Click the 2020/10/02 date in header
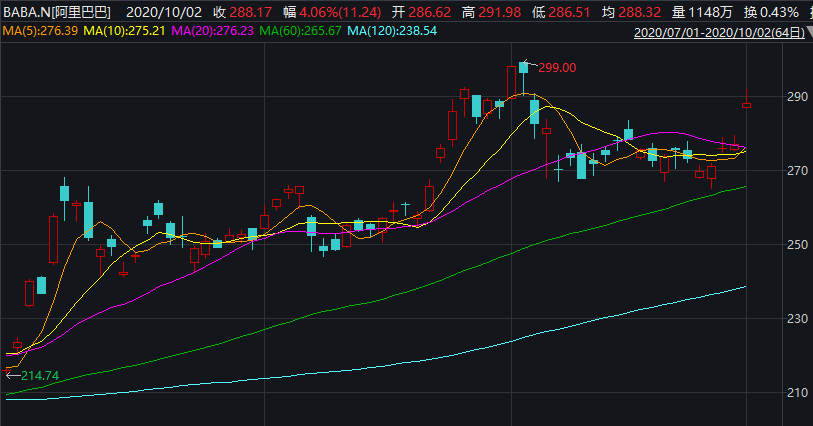This screenshot has width=813, height=426. [x=165, y=12]
